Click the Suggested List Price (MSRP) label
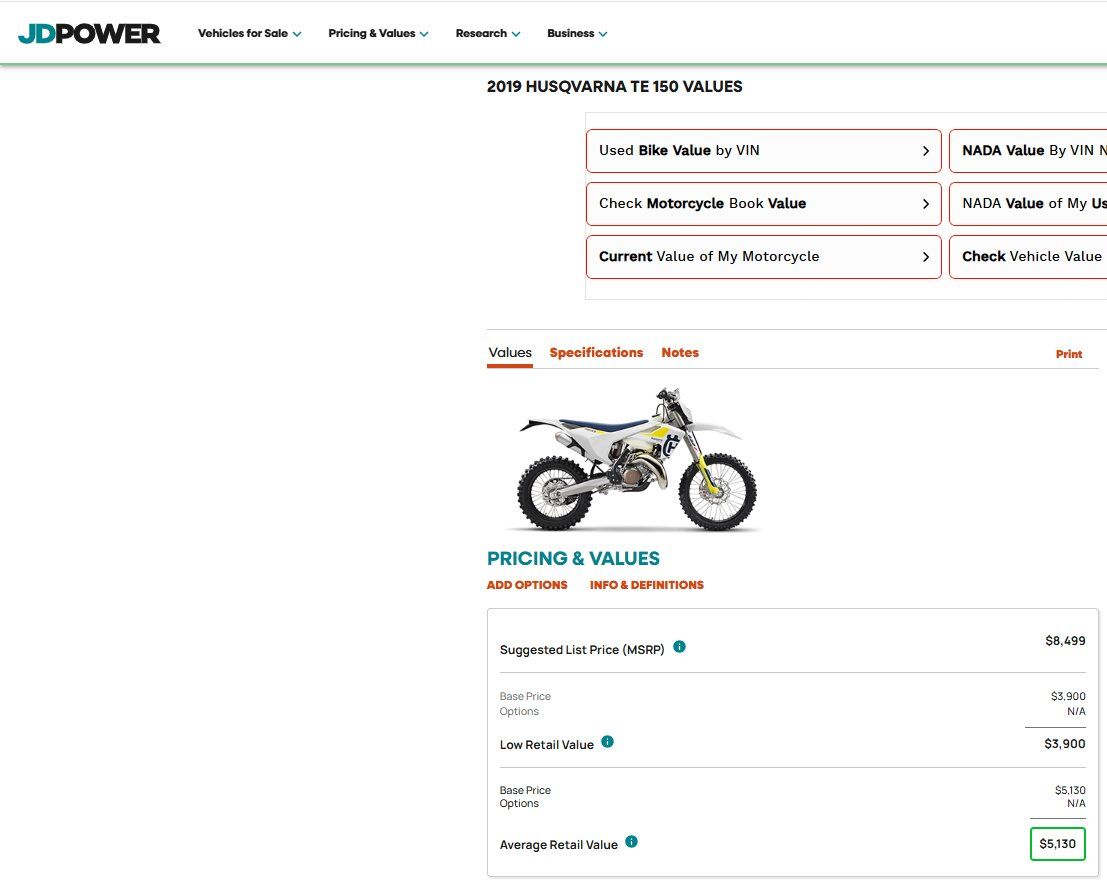 (582, 649)
